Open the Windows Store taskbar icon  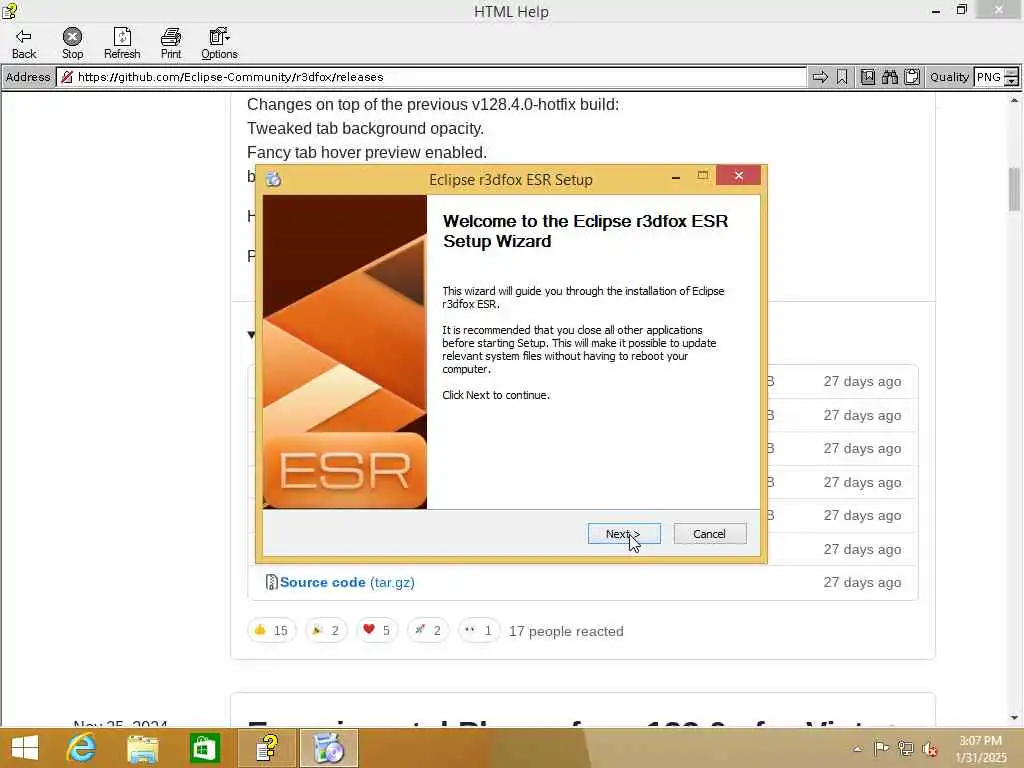click(x=204, y=748)
